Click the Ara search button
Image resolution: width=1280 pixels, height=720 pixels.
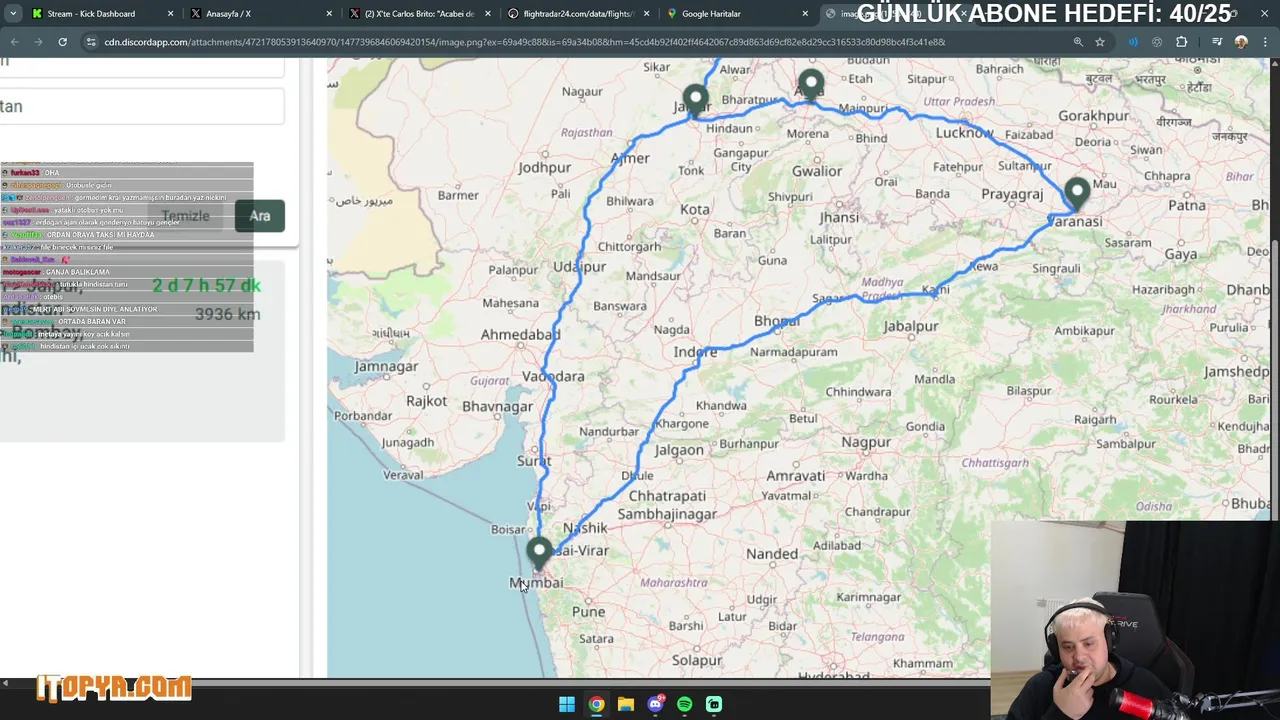pyautogui.click(x=260, y=216)
